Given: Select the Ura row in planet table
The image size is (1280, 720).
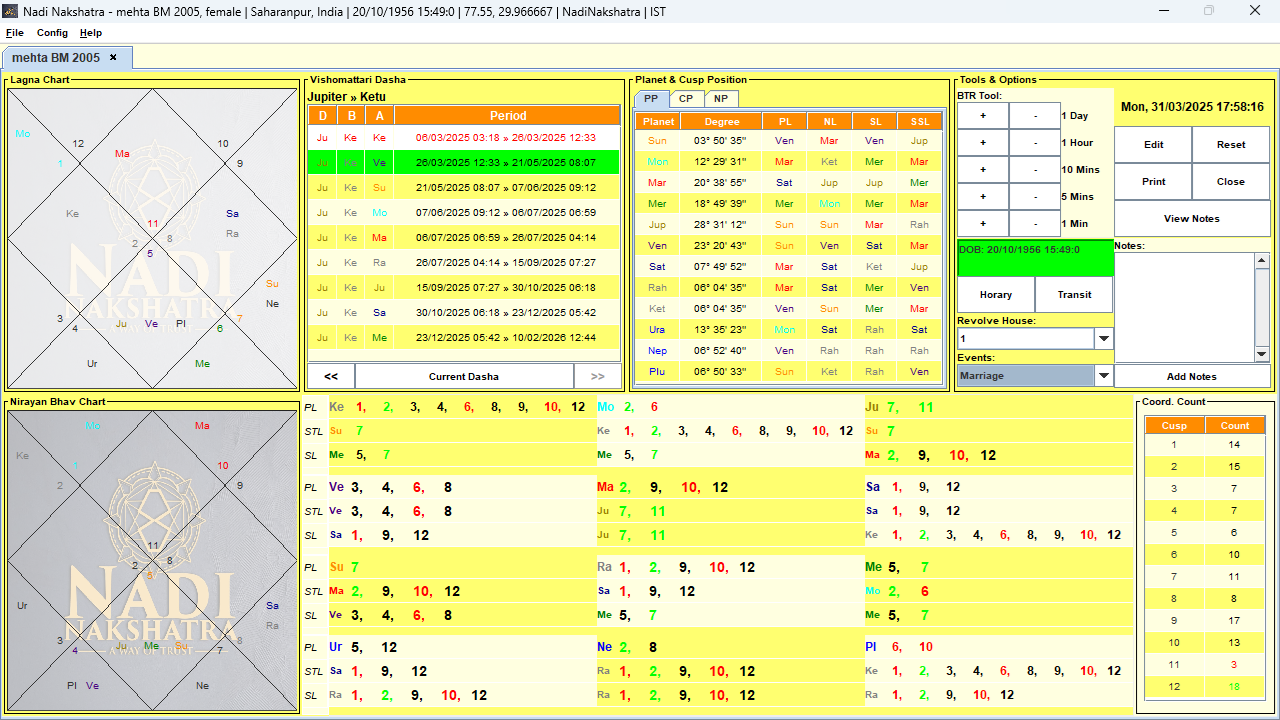Looking at the screenshot, I should pos(789,330).
